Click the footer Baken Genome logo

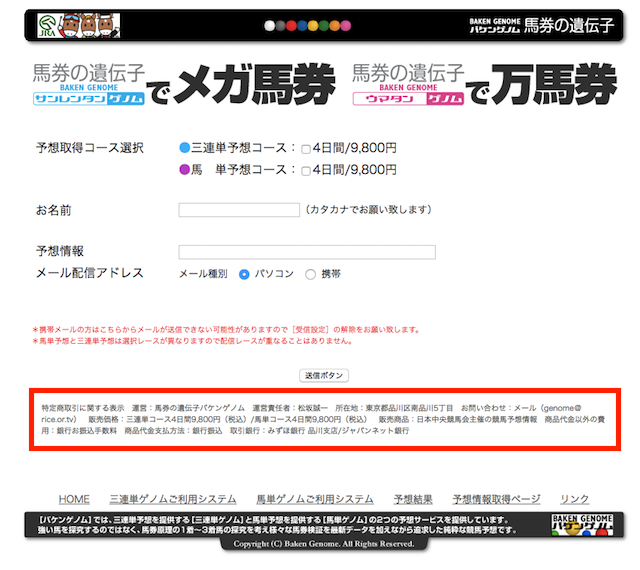click(582, 525)
